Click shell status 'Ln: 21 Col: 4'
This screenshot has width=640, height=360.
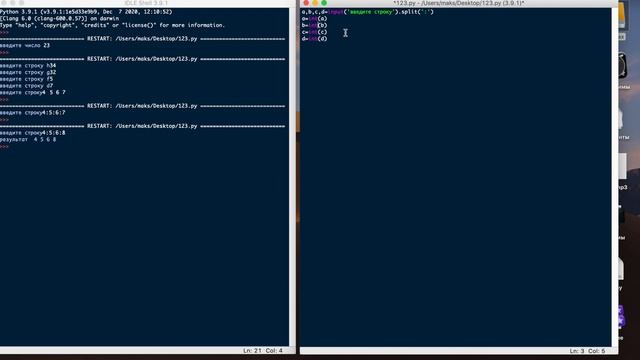point(263,351)
